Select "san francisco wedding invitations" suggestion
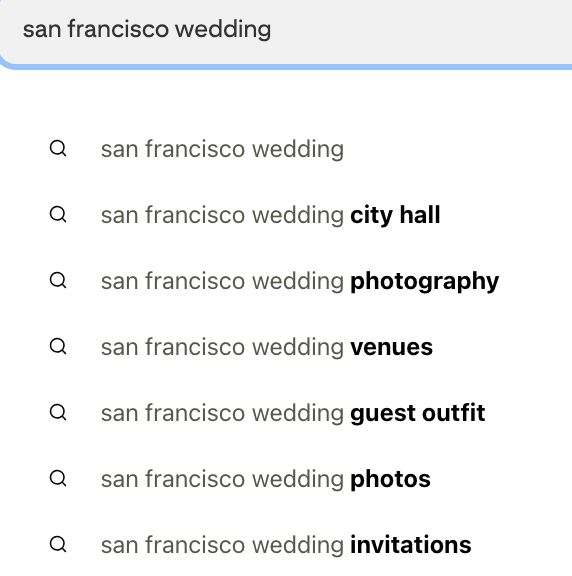This screenshot has height=576, width=572. [286, 544]
